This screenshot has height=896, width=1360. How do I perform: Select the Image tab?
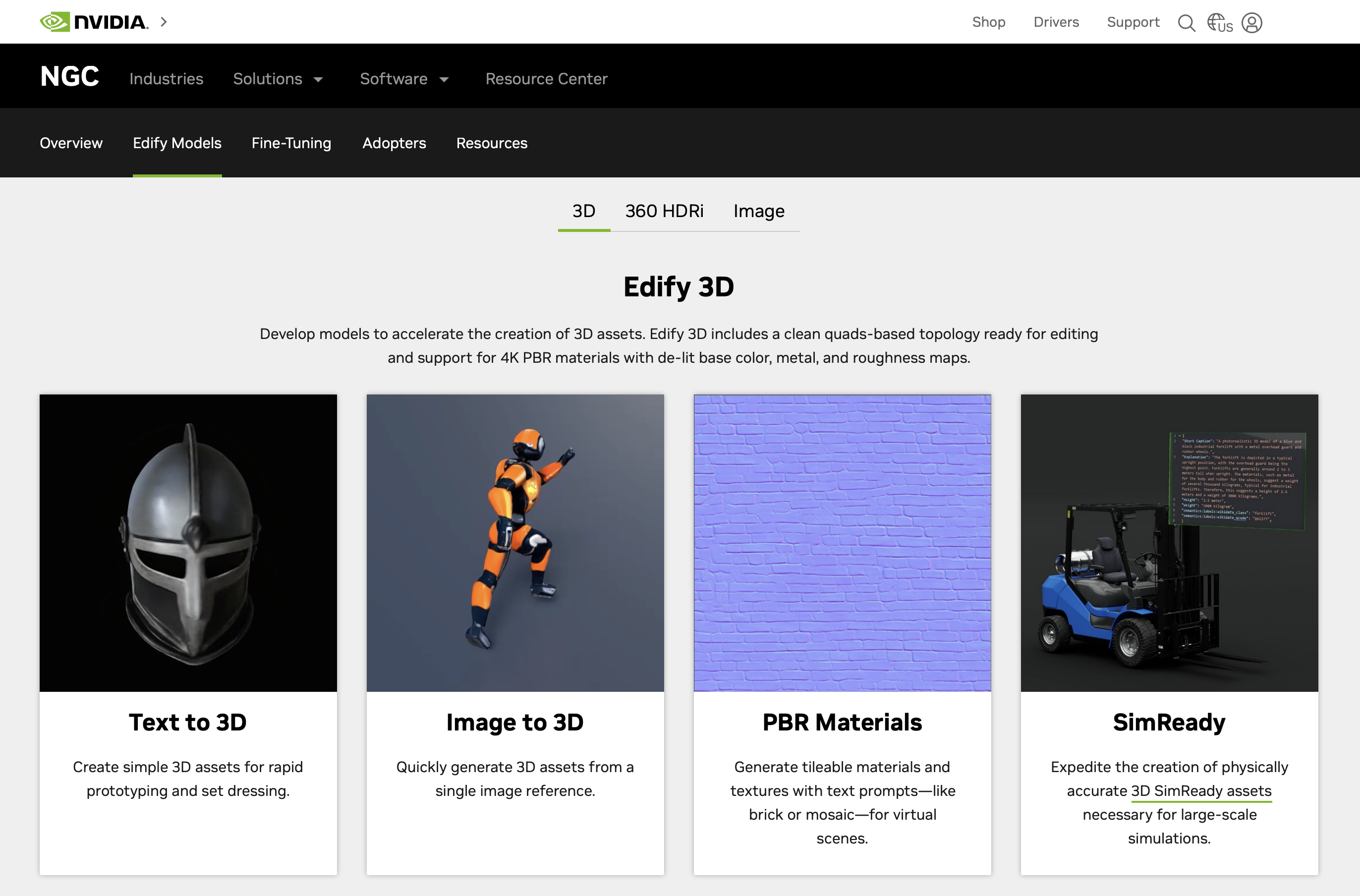click(x=758, y=212)
